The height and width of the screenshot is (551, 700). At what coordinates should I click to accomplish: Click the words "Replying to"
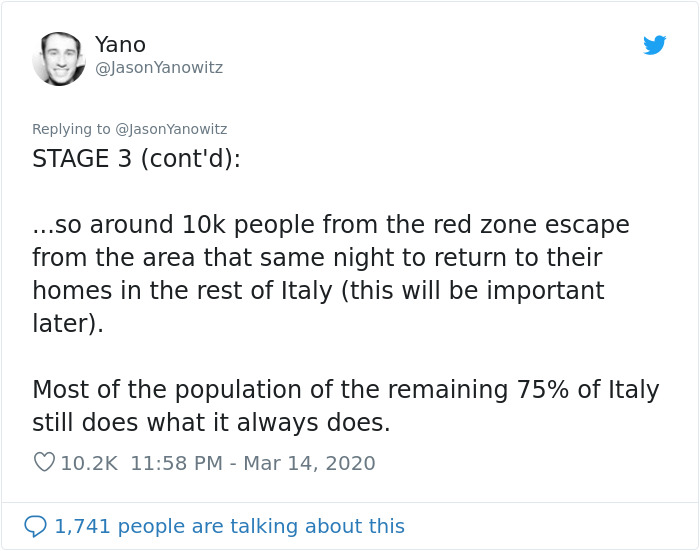coord(72,129)
